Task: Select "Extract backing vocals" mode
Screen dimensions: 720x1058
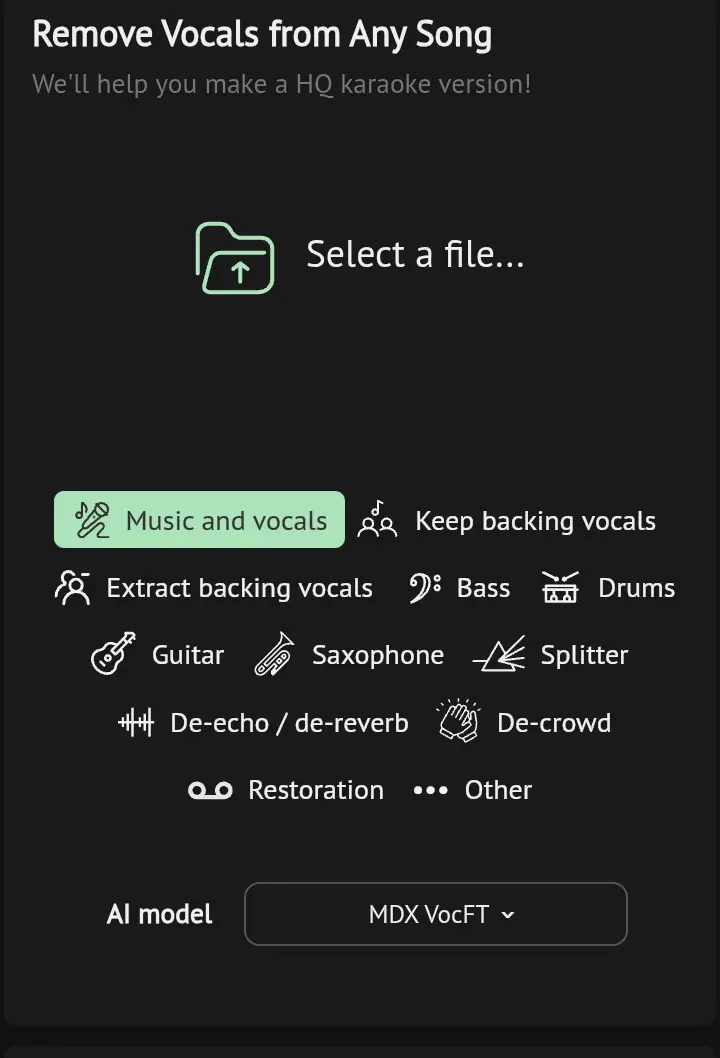Action: [x=240, y=588]
